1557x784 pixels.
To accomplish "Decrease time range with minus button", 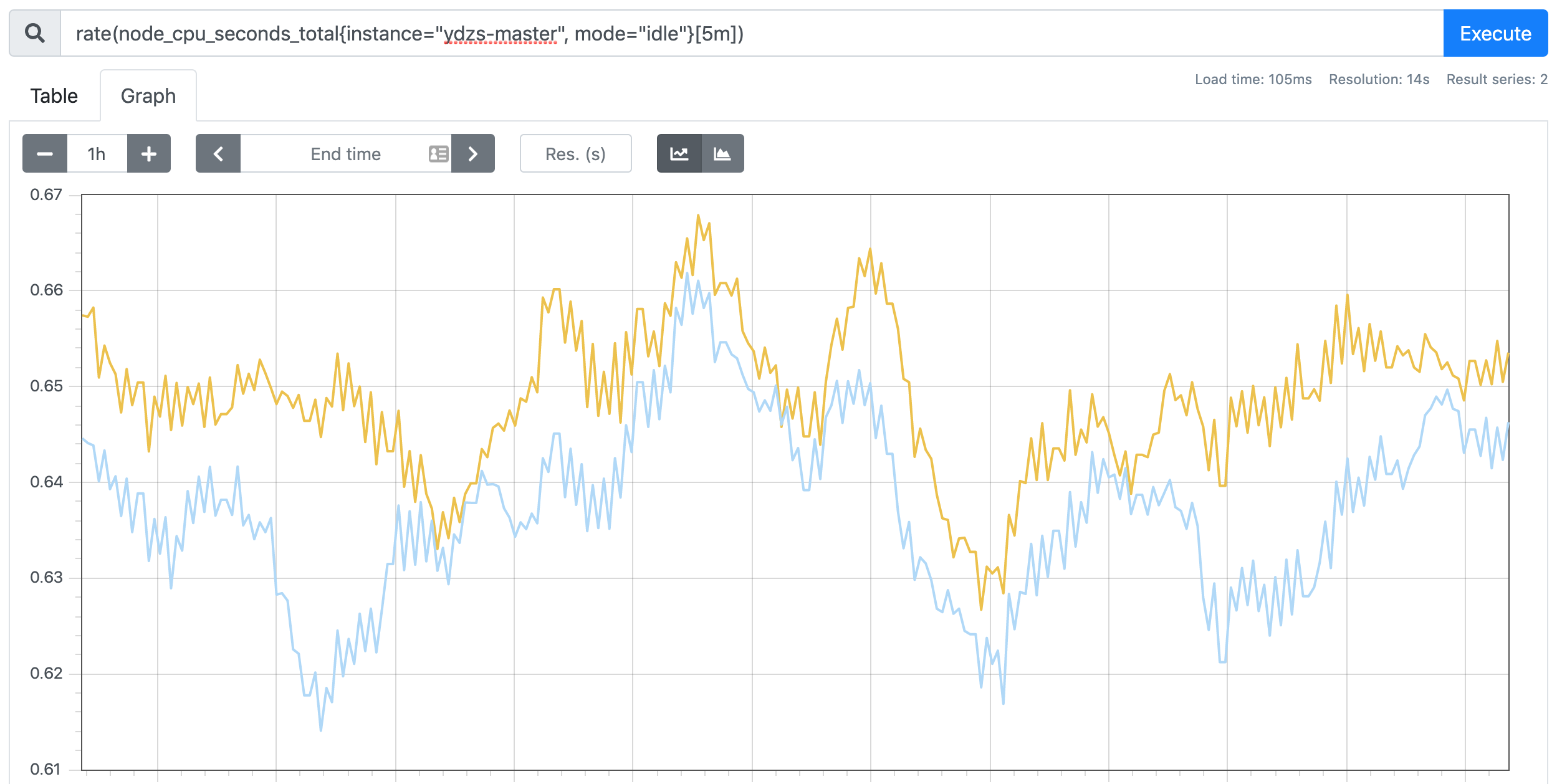I will [45, 153].
